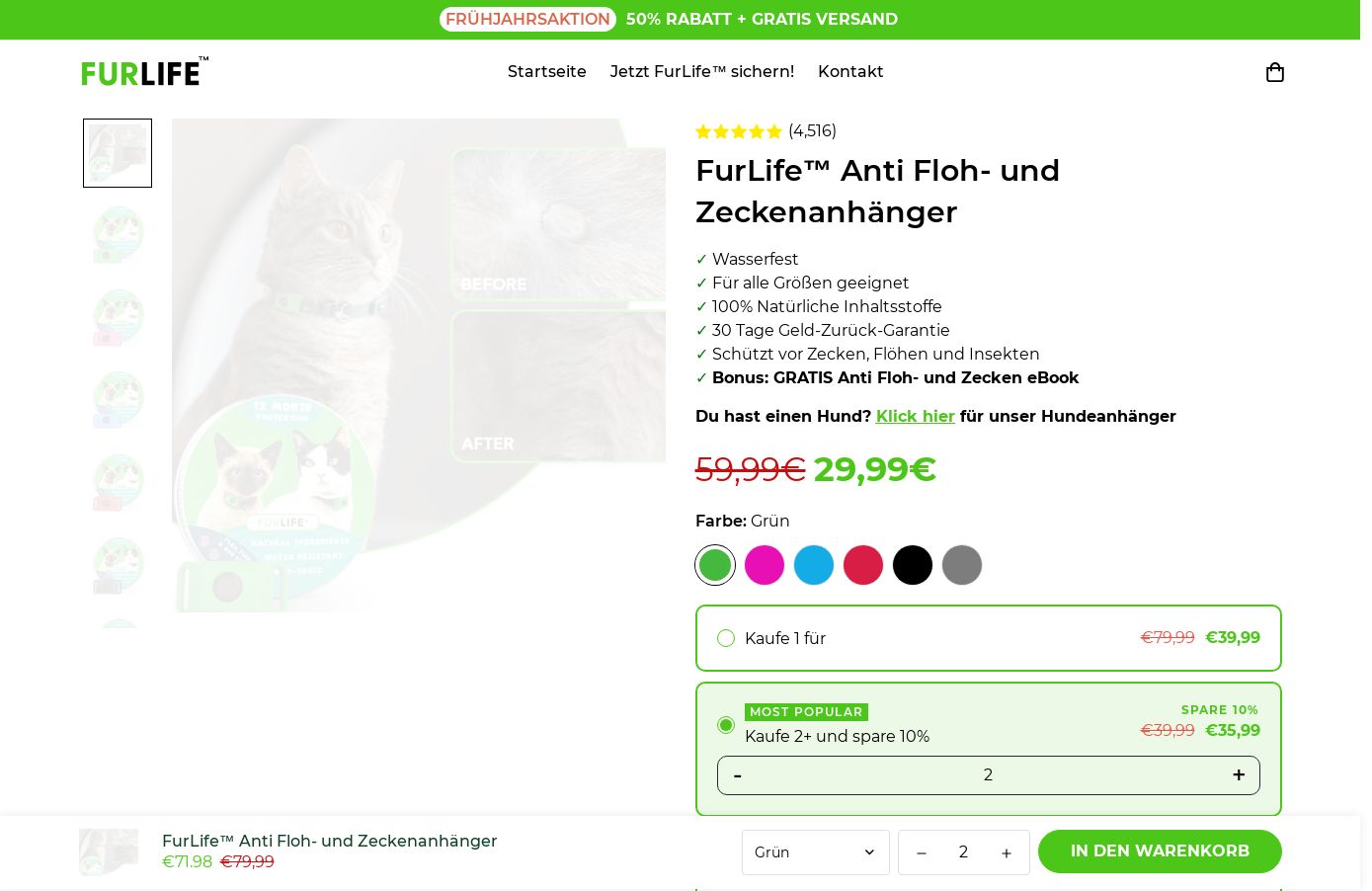Increase sticky bar quantity with plus icon
1372x891 pixels.
1006,853
